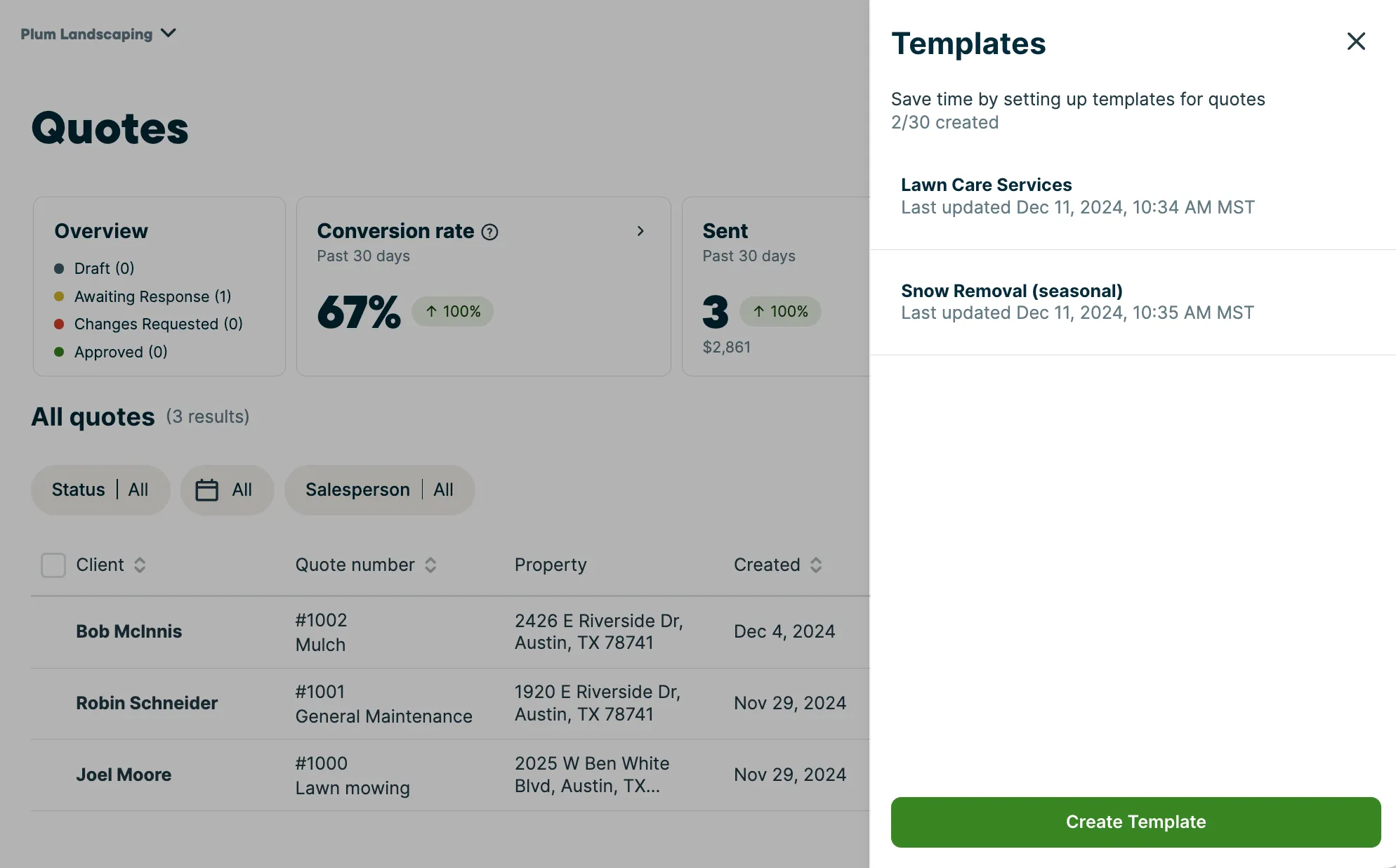Open Bob McInnis quote row

click(x=450, y=632)
